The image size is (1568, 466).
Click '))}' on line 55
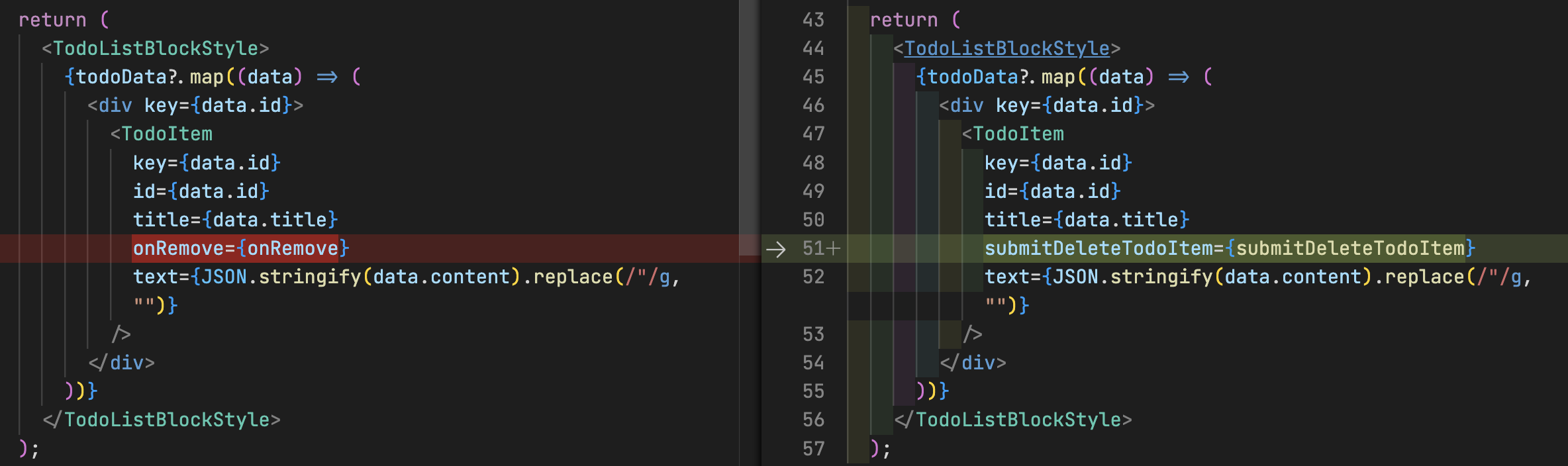(933, 391)
